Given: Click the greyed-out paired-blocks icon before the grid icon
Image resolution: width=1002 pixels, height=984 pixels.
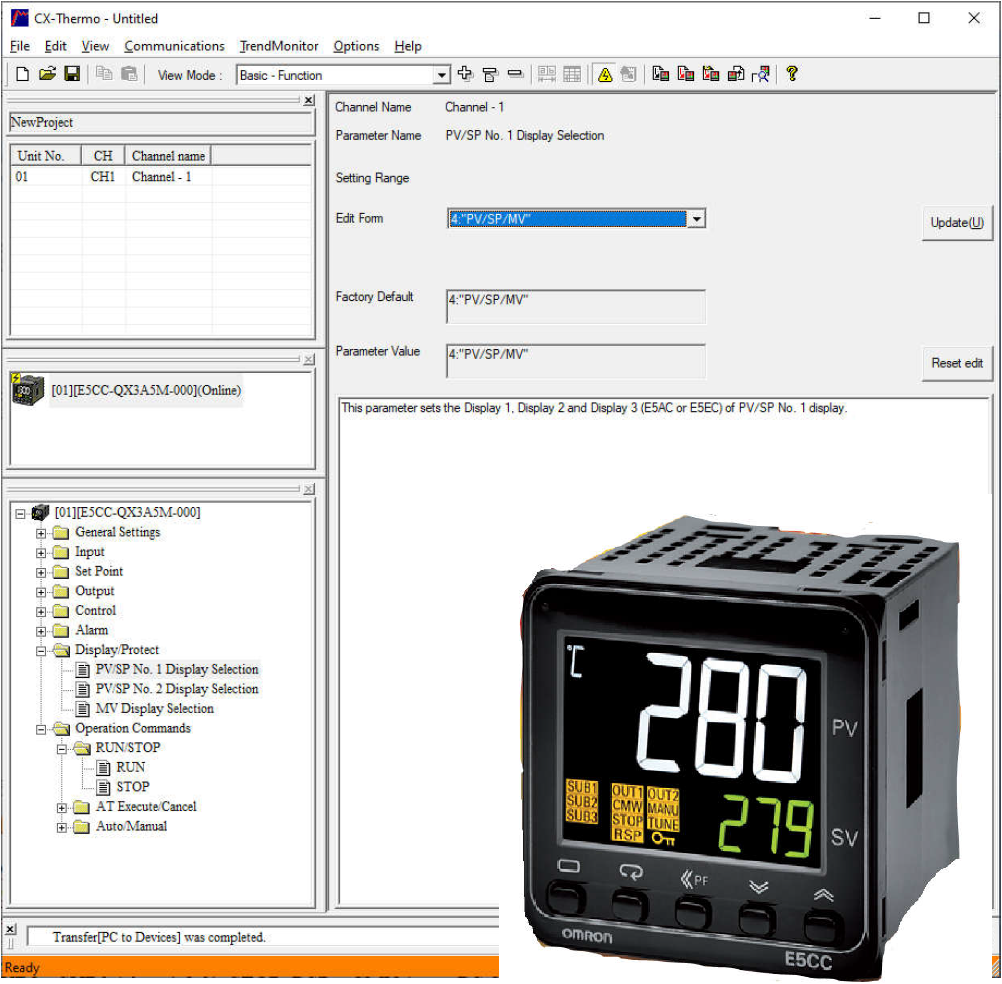Looking at the screenshot, I should click(x=546, y=75).
